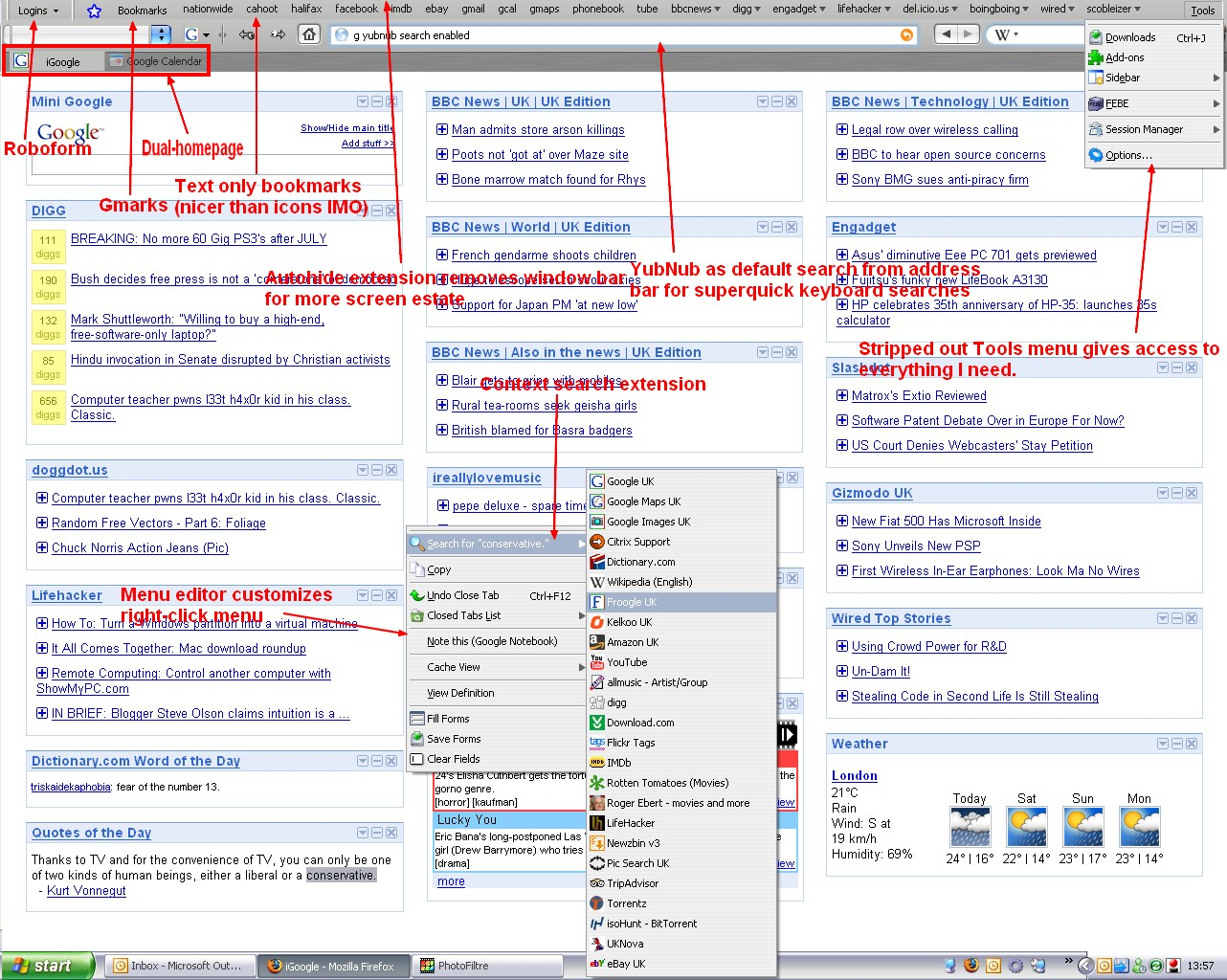Select TripAdvisor search engine

(x=680, y=883)
